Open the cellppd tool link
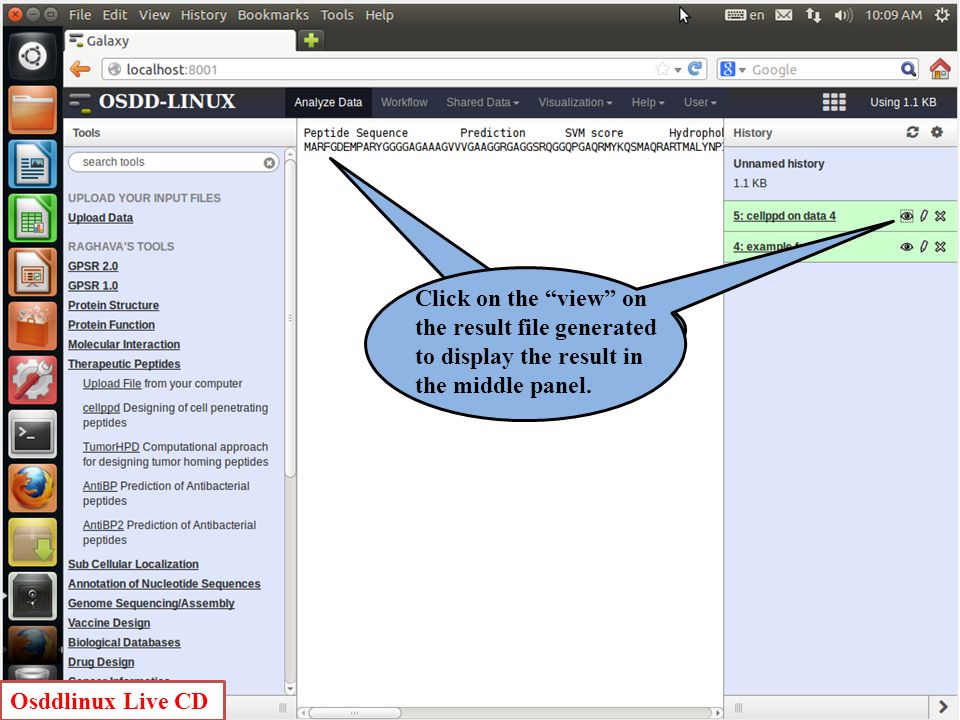This screenshot has height=720, width=960. click(101, 408)
